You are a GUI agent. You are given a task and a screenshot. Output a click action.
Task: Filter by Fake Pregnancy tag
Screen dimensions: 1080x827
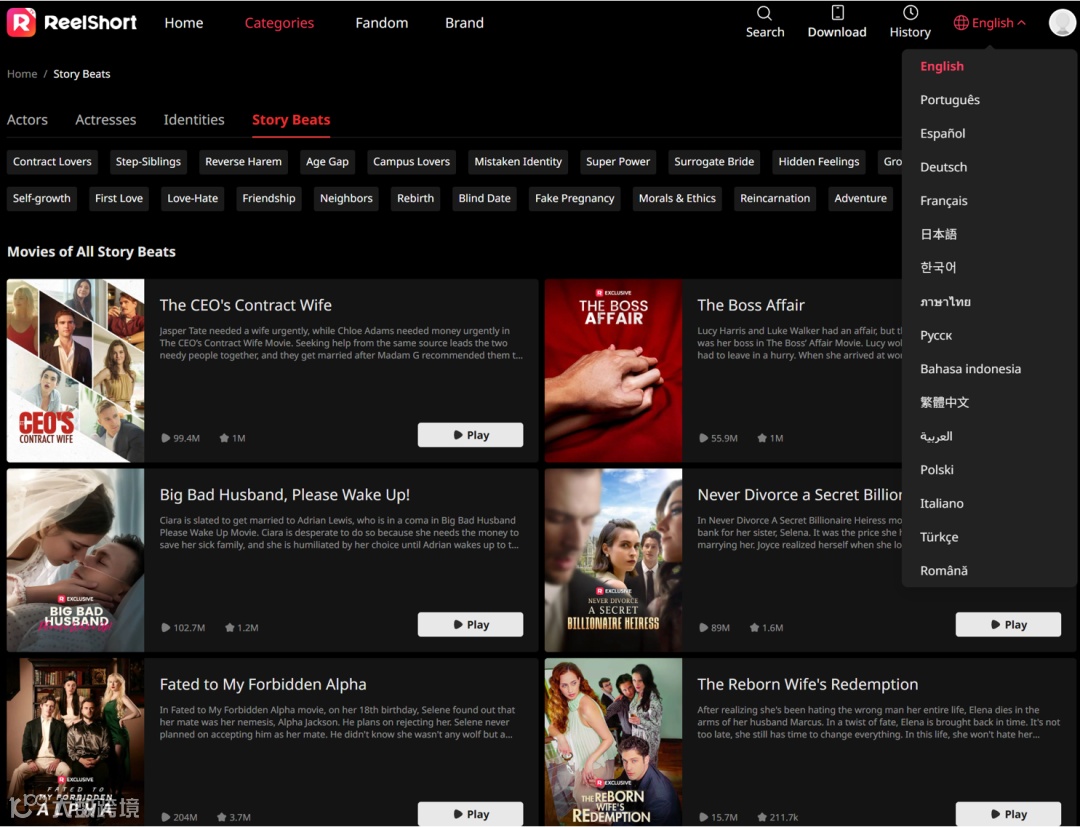click(x=574, y=198)
